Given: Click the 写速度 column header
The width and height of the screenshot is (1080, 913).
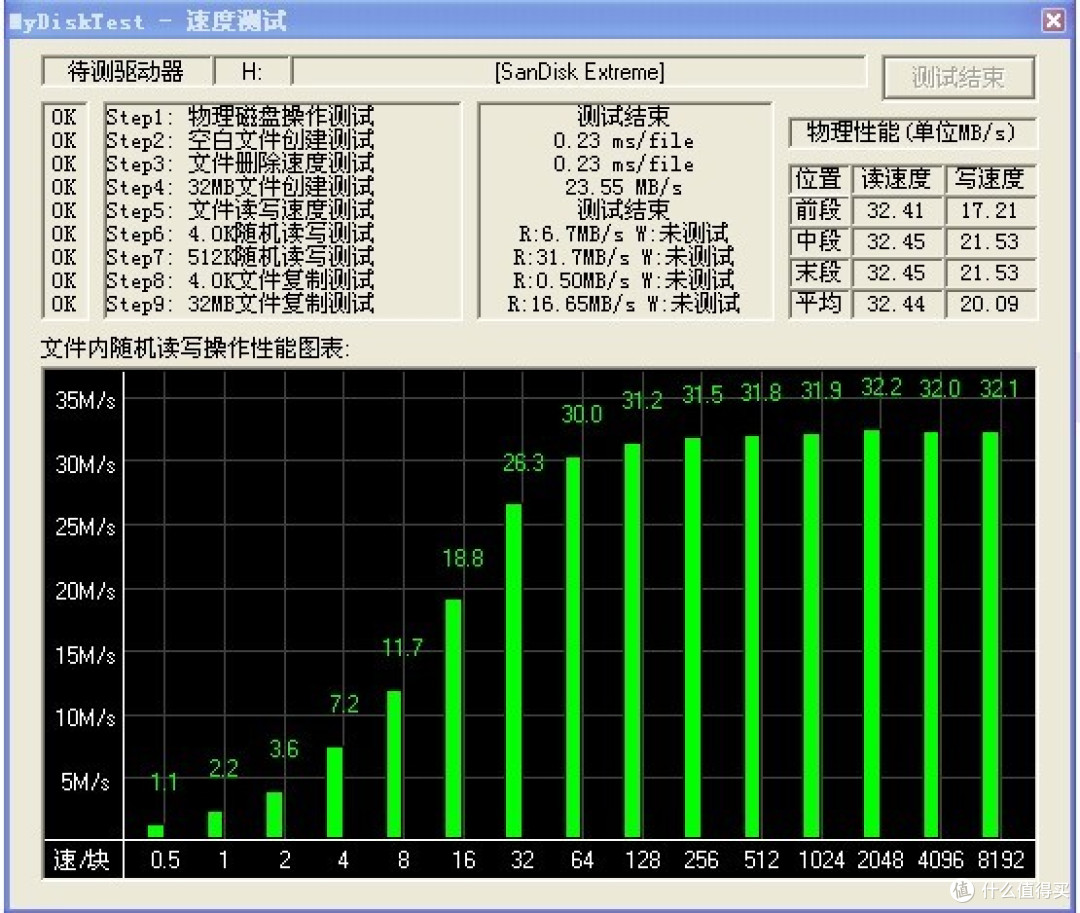Looking at the screenshot, I should (989, 179).
